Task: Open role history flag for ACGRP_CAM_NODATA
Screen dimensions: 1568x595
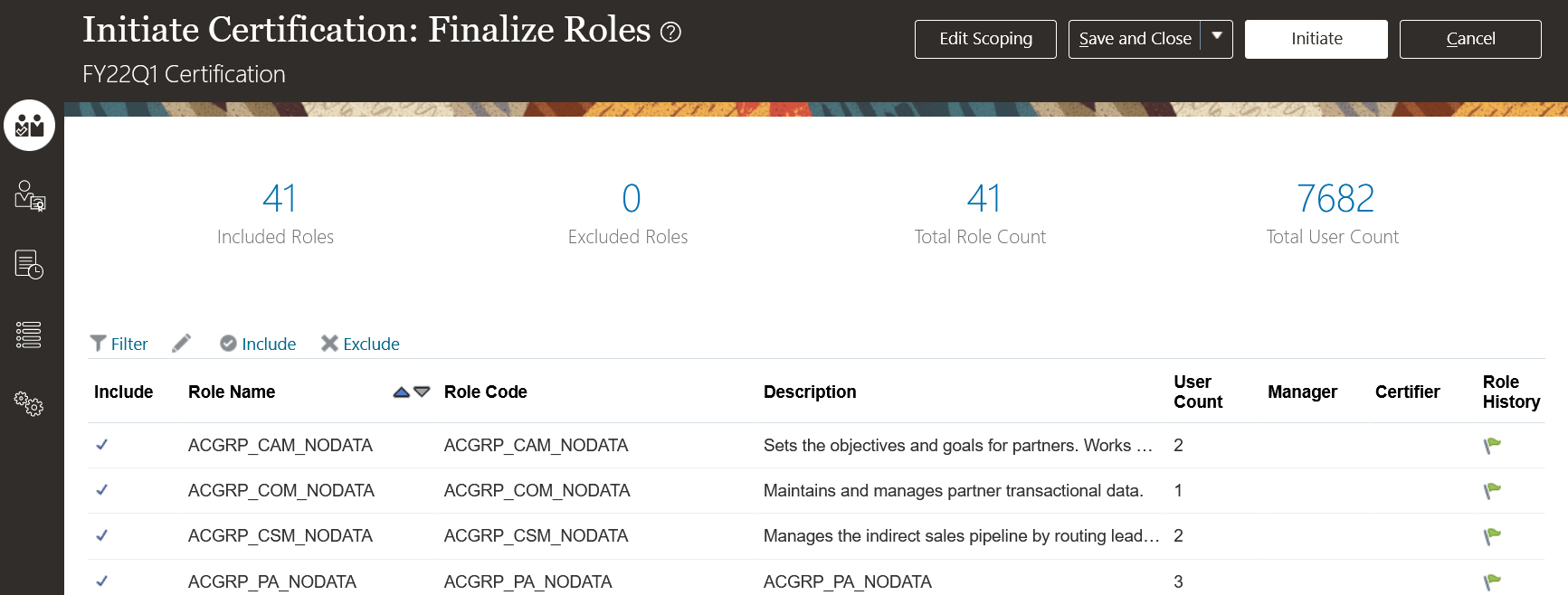Action: click(1492, 445)
